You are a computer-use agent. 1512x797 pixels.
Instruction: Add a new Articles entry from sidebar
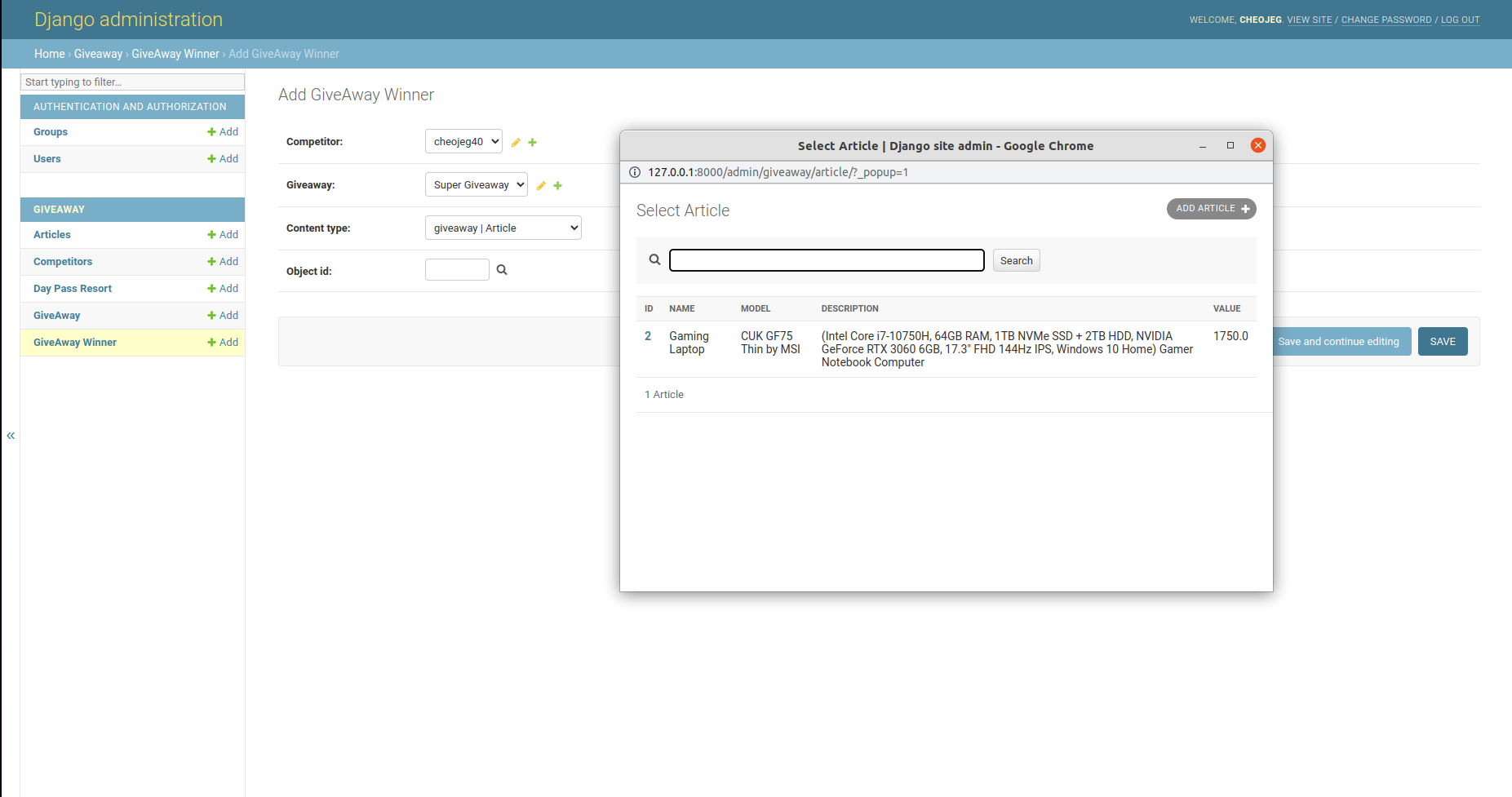(223, 235)
